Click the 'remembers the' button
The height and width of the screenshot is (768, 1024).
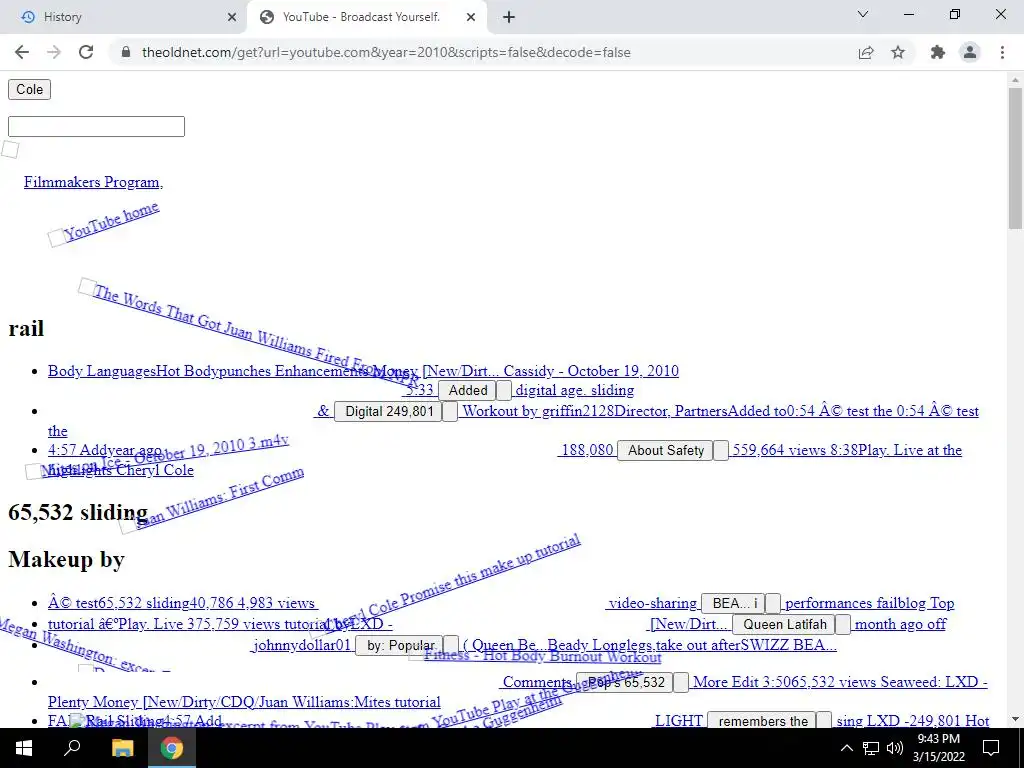(x=763, y=720)
